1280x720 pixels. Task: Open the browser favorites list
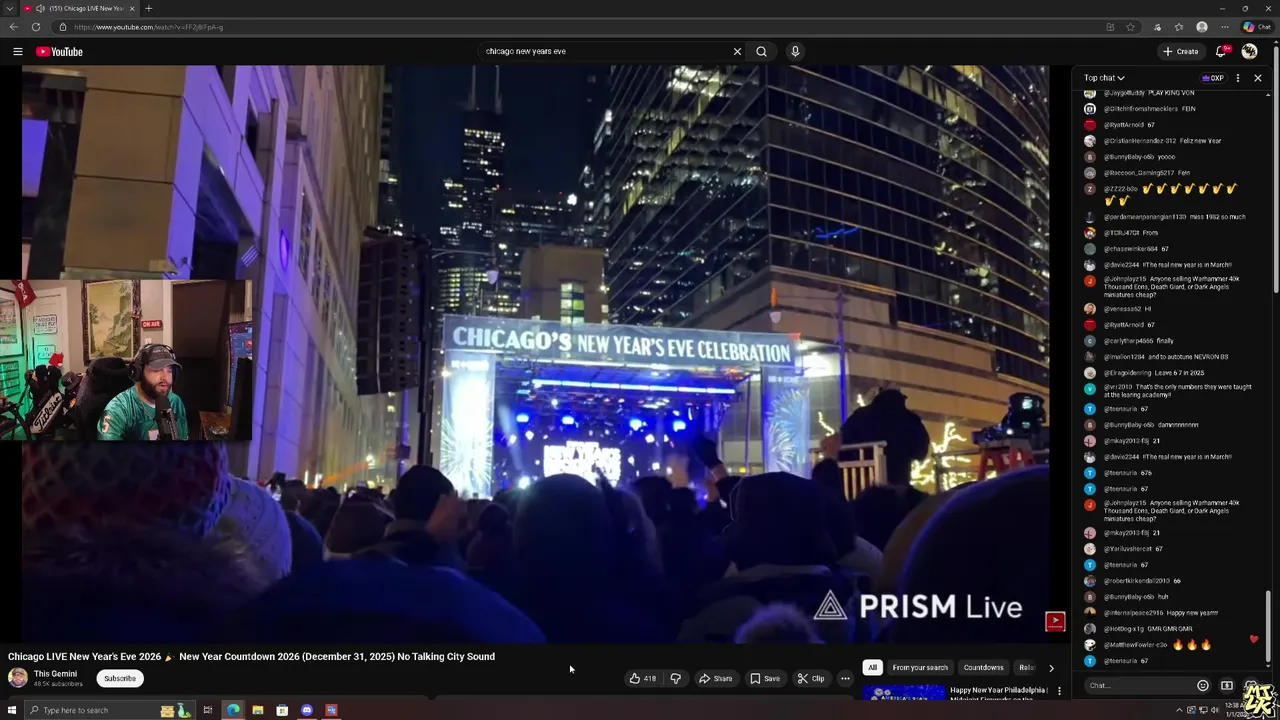pyautogui.click(x=1178, y=27)
